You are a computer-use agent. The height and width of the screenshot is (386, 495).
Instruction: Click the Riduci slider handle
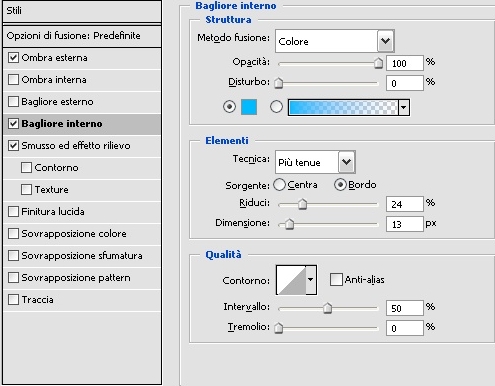[x=302, y=204]
